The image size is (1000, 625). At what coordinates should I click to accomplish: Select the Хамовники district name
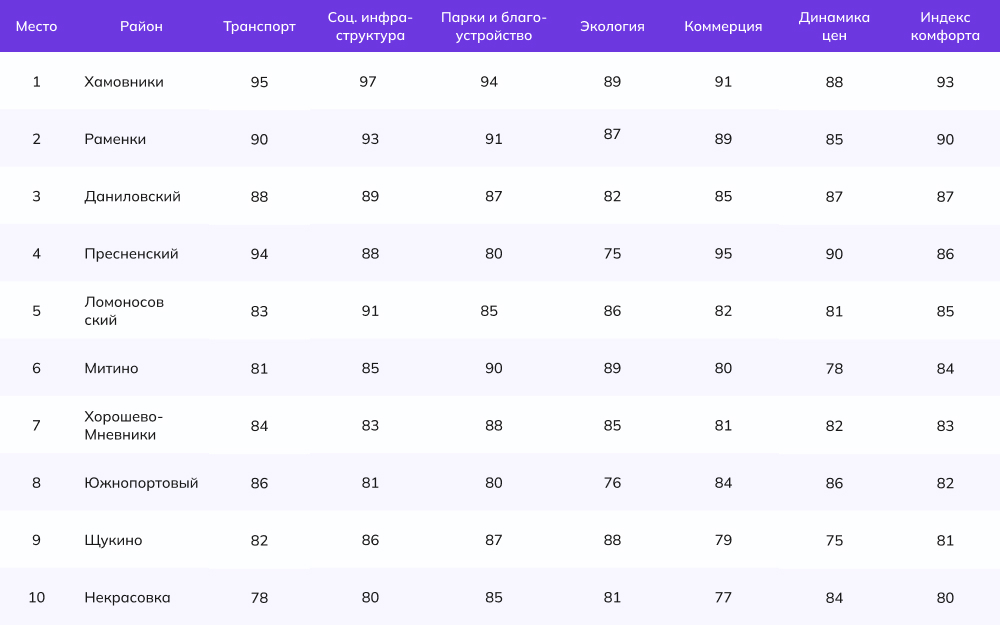(x=124, y=82)
